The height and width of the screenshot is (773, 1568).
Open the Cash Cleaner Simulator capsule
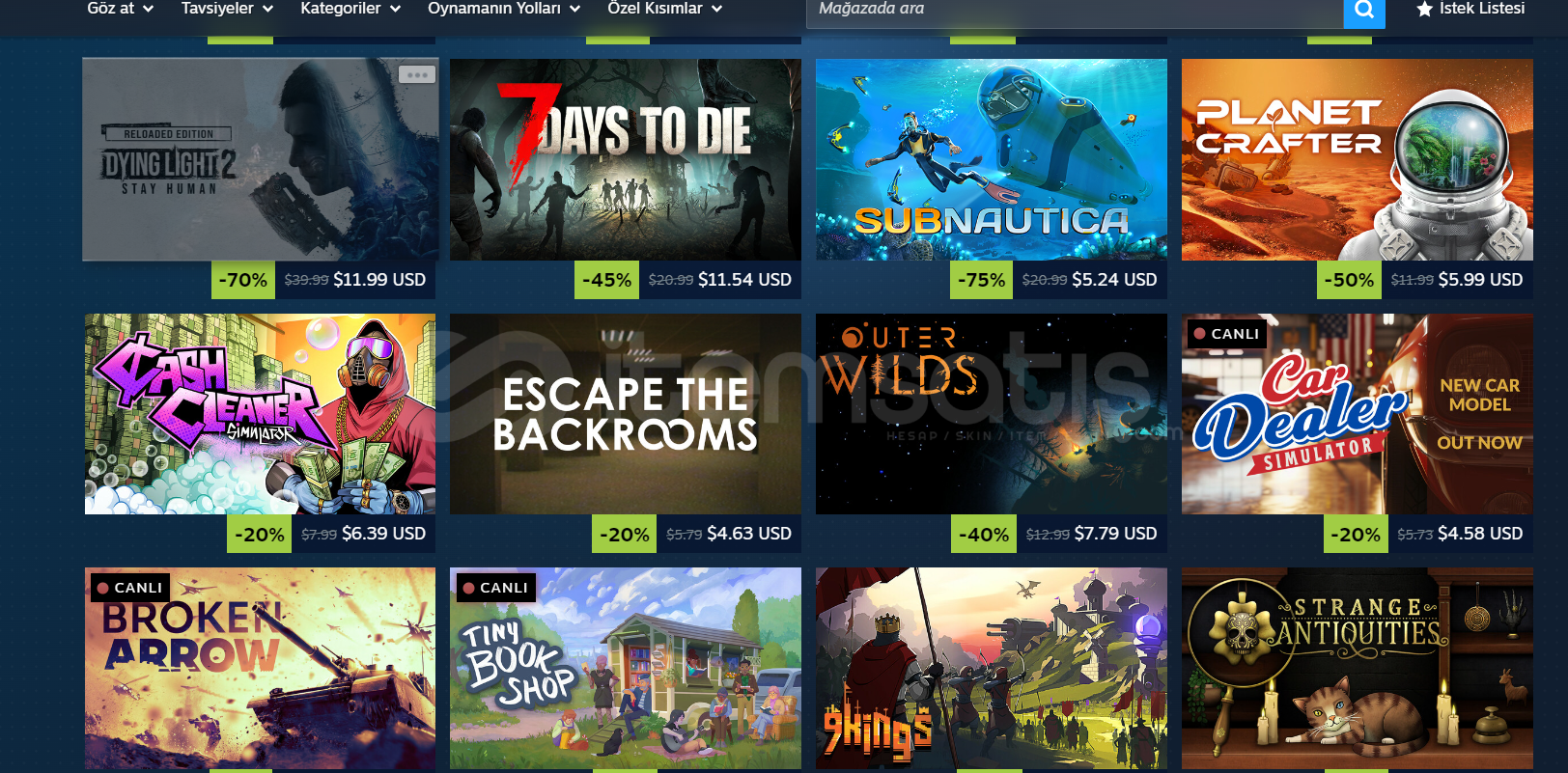tap(260, 414)
